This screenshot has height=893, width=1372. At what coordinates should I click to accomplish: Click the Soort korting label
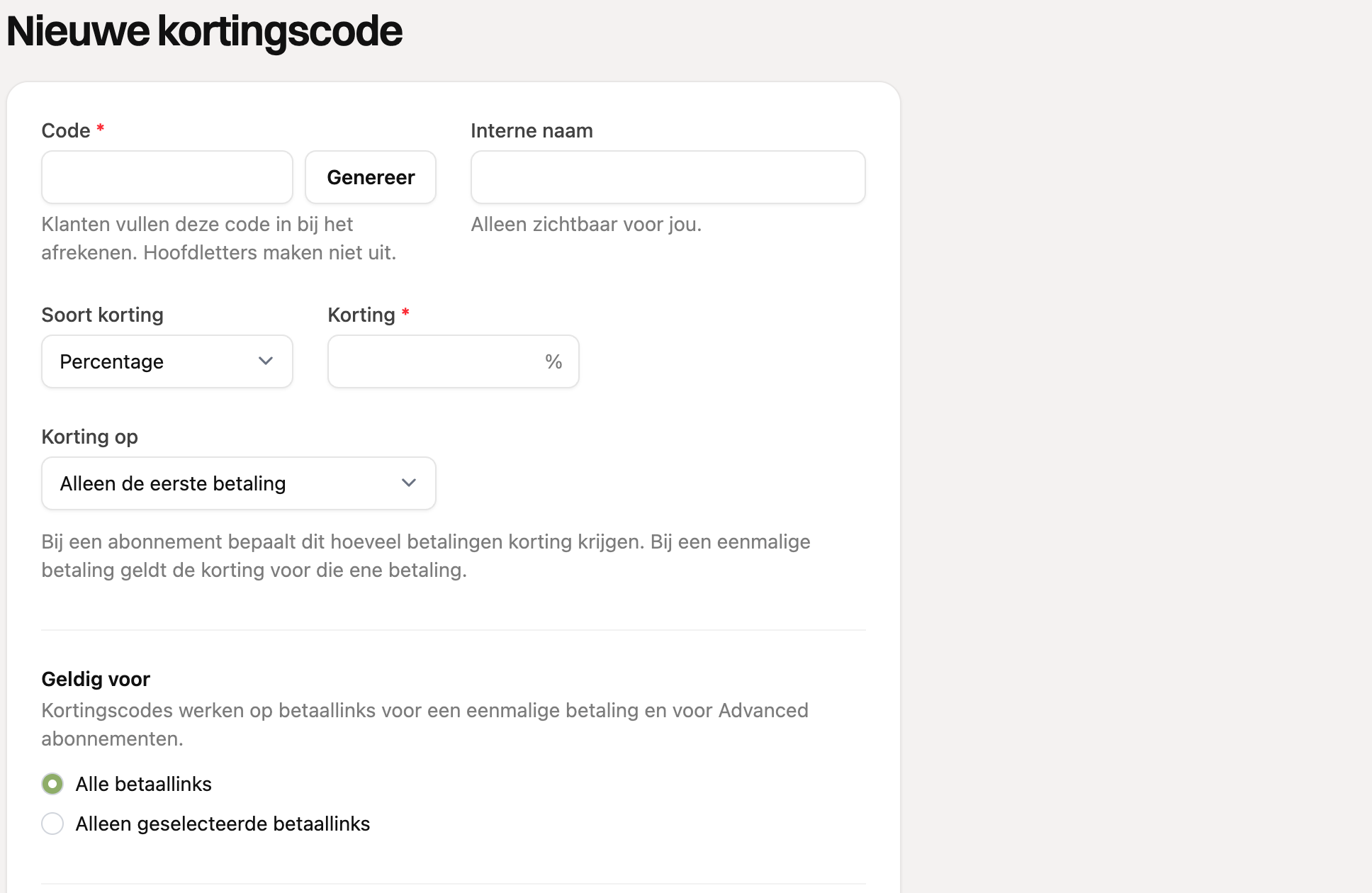click(x=103, y=315)
